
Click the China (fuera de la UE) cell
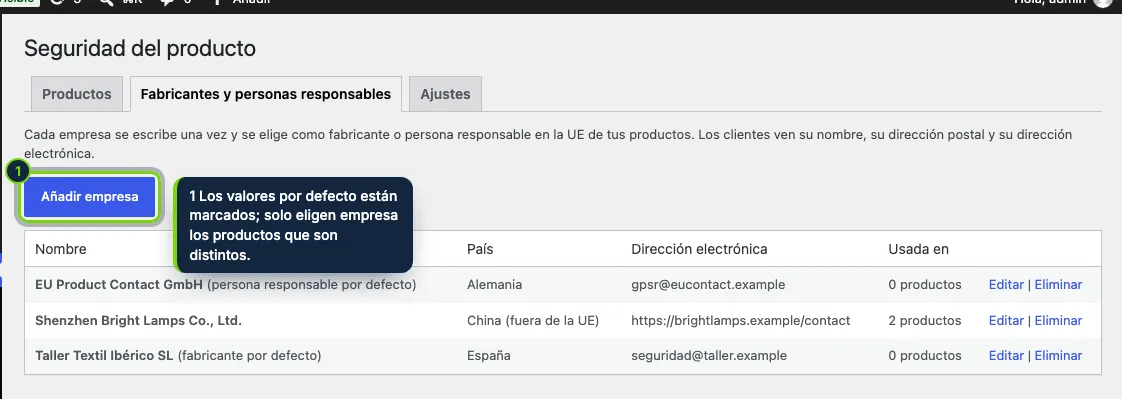coord(533,320)
